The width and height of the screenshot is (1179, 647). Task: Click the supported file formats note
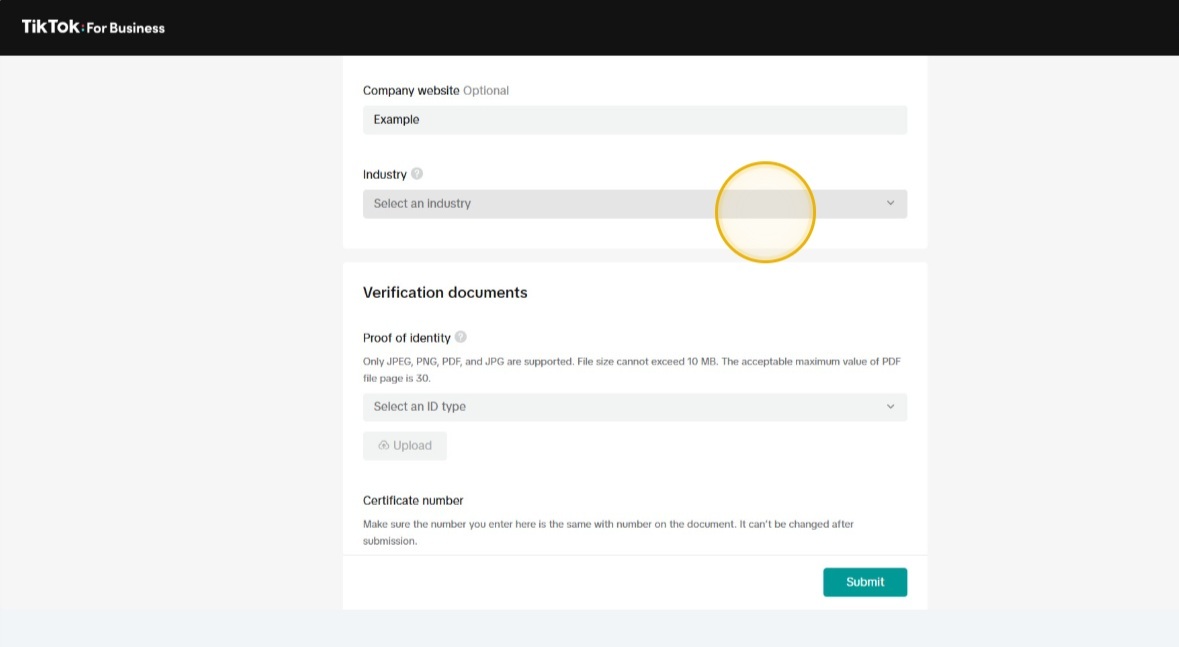(x=634, y=370)
